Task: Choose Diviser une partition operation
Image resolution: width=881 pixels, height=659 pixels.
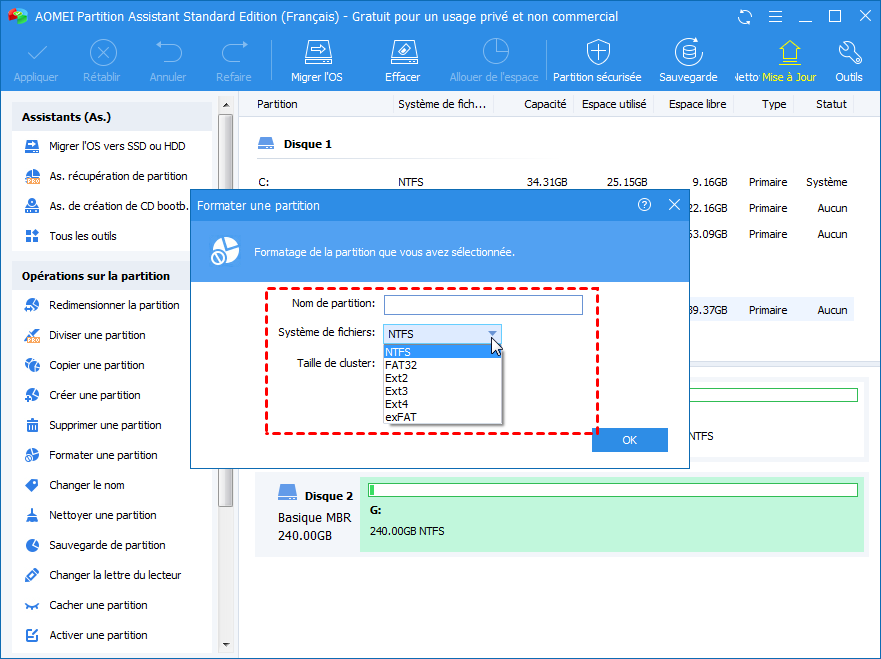Action: point(85,335)
